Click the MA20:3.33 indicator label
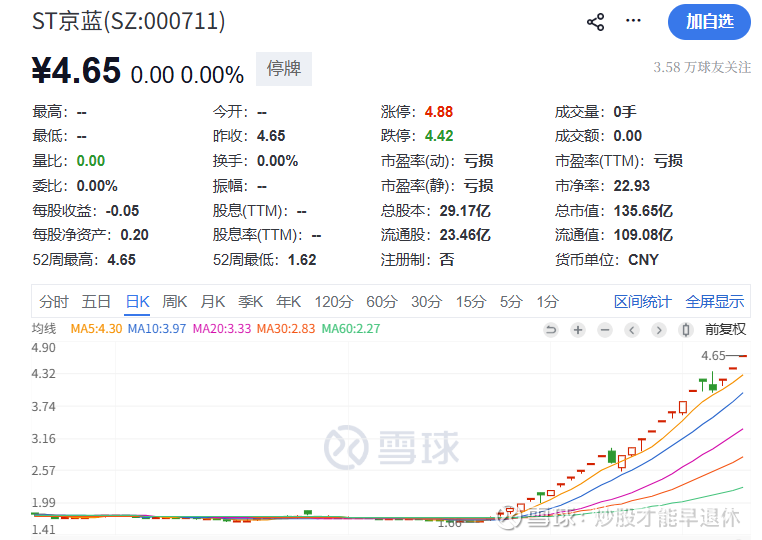The height and width of the screenshot is (540, 762). [222, 329]
